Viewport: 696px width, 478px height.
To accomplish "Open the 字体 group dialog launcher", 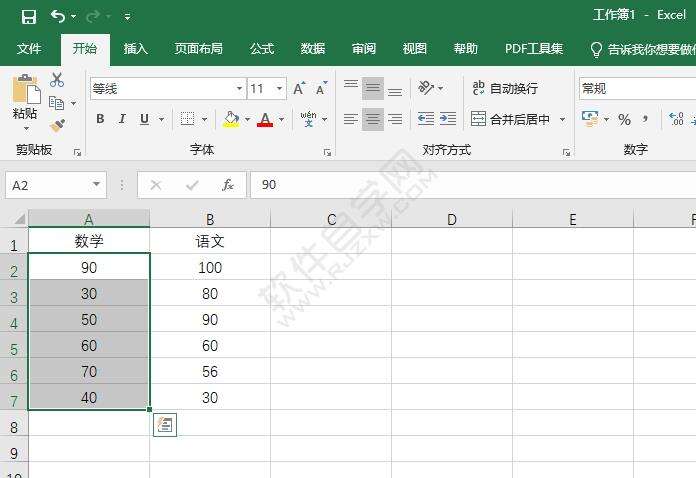I will [x=327, y=153].
